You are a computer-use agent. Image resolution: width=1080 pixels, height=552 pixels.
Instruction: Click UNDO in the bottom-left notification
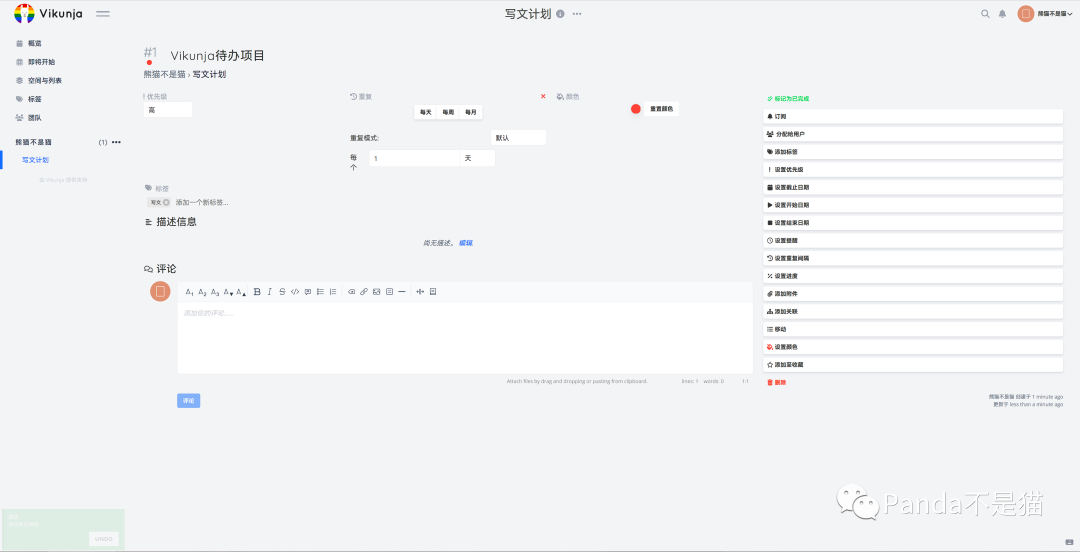pyautogui.click(x=103, y=539)
